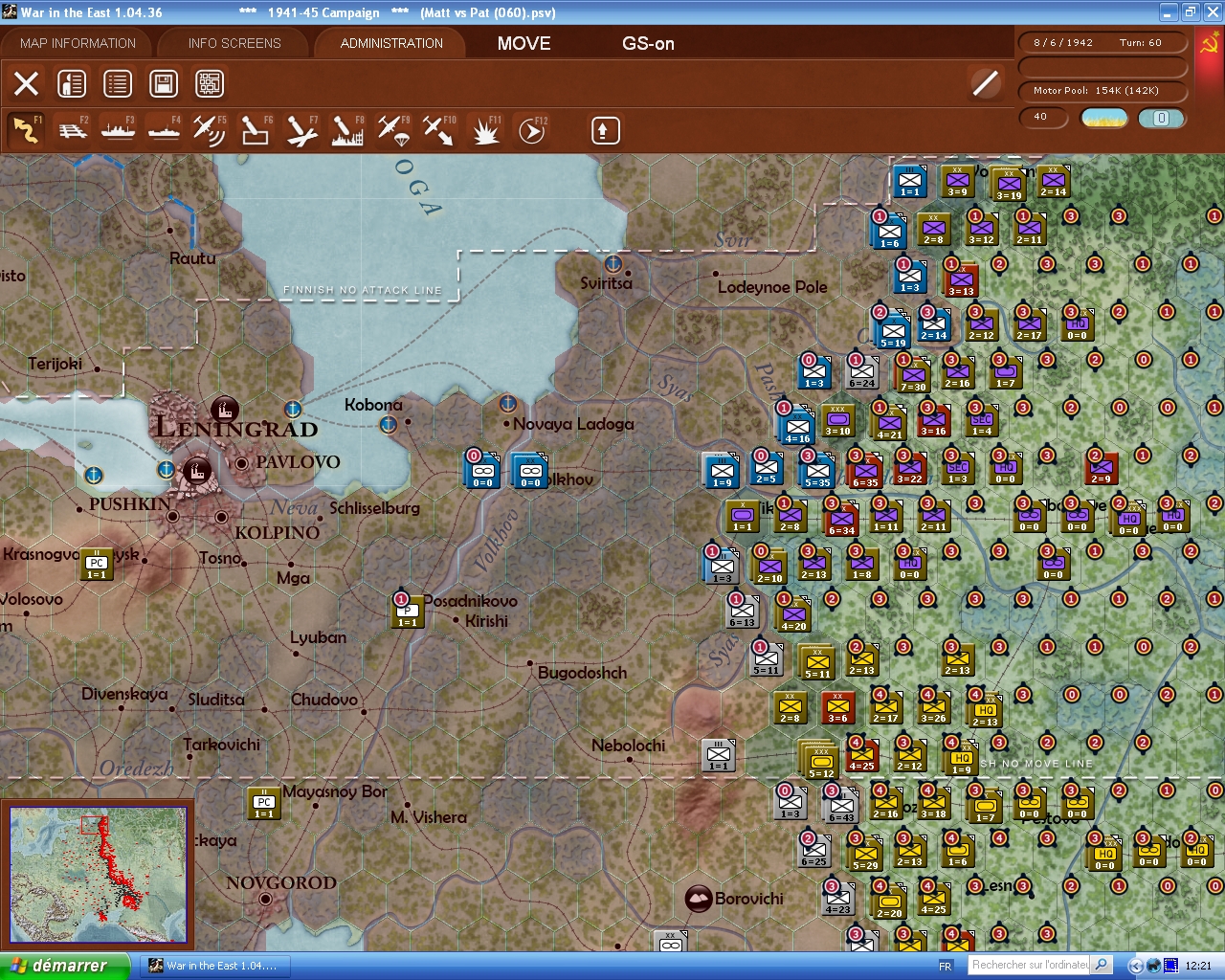Select F4 amphibious transport mode
The image size is (1225, 980).
tap(164, 130)
